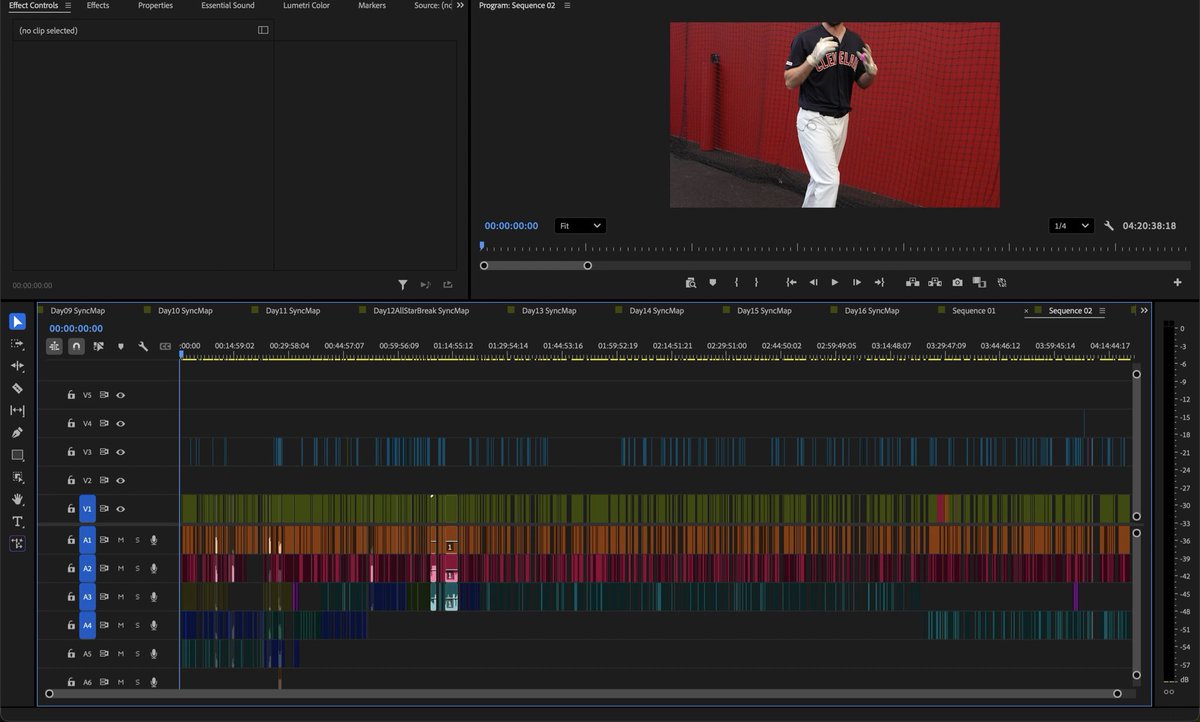The image size is (1200, 722).
Task: Open Effect Controls panel menu
Action: click(x=68, y=5)
